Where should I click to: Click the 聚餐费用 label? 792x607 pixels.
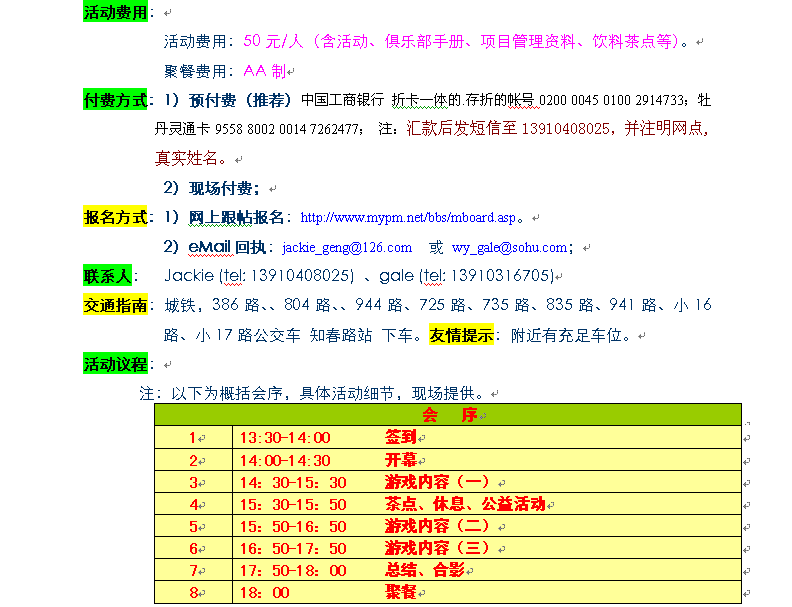pyautogui.click(x=195, y=71)
